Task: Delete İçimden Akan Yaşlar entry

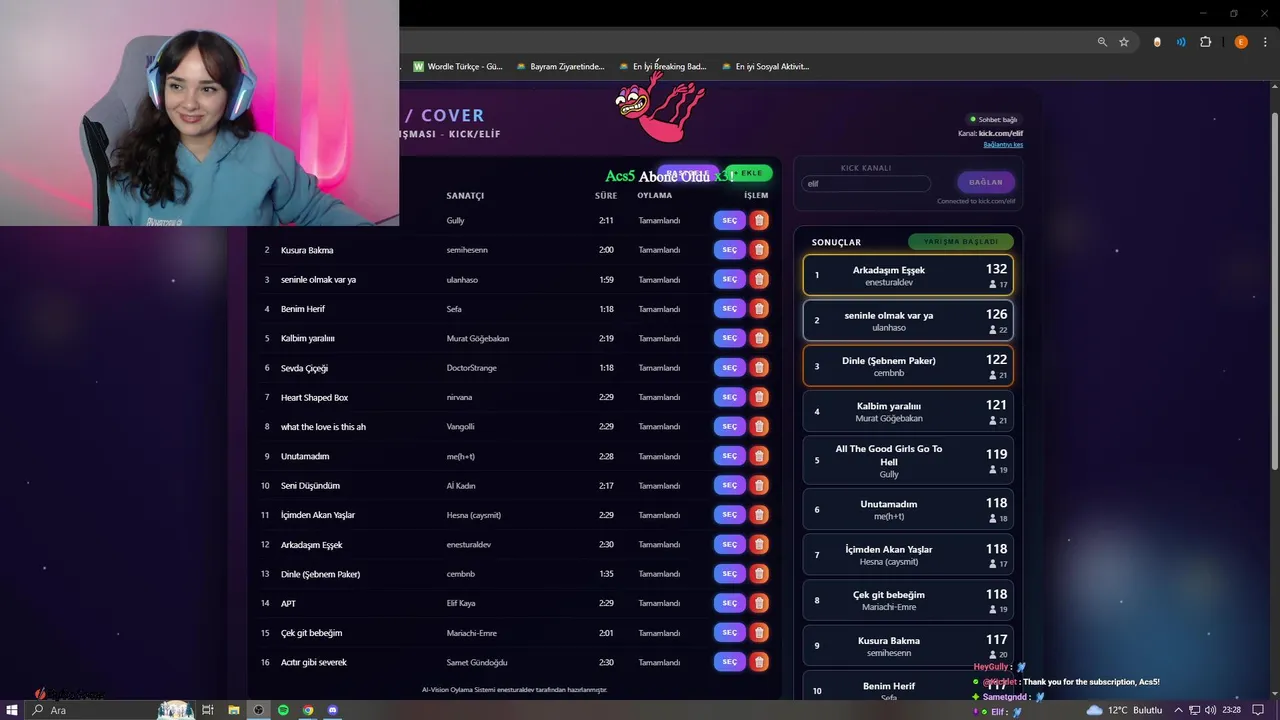Action: (x=759, y=515)
